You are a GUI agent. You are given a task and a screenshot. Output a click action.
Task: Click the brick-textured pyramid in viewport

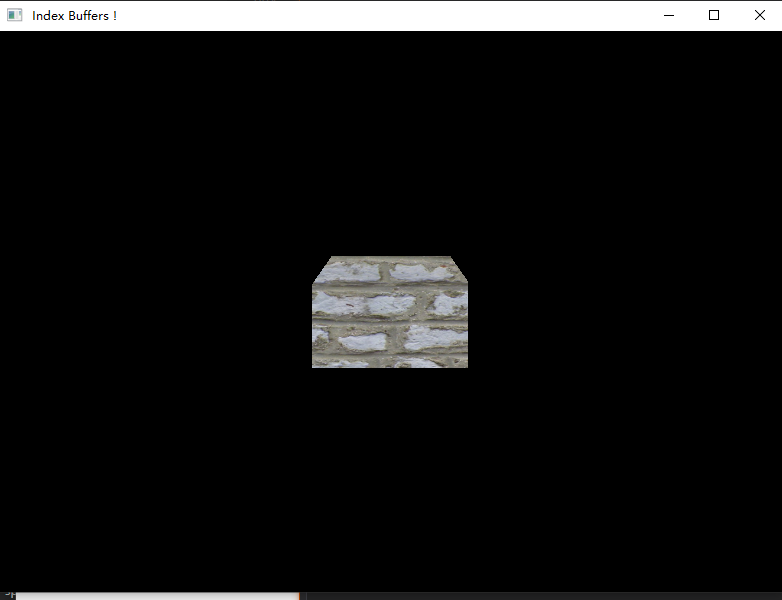[x=390, y=312]
